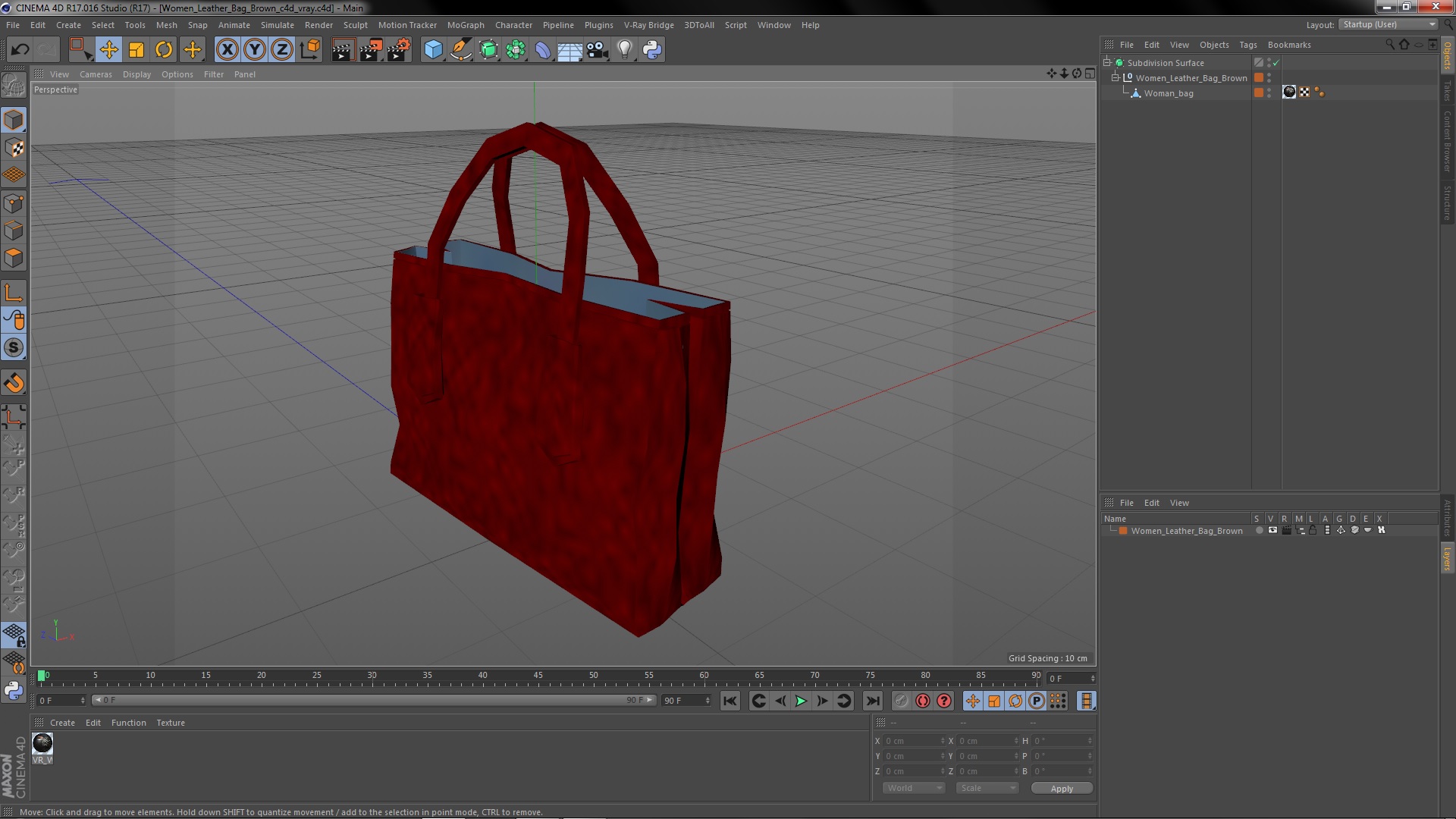Click the Apply button
Image resolution: width=1456 pixels, height=819 pixels.
pyautogui.click(x=1062, y=789)
